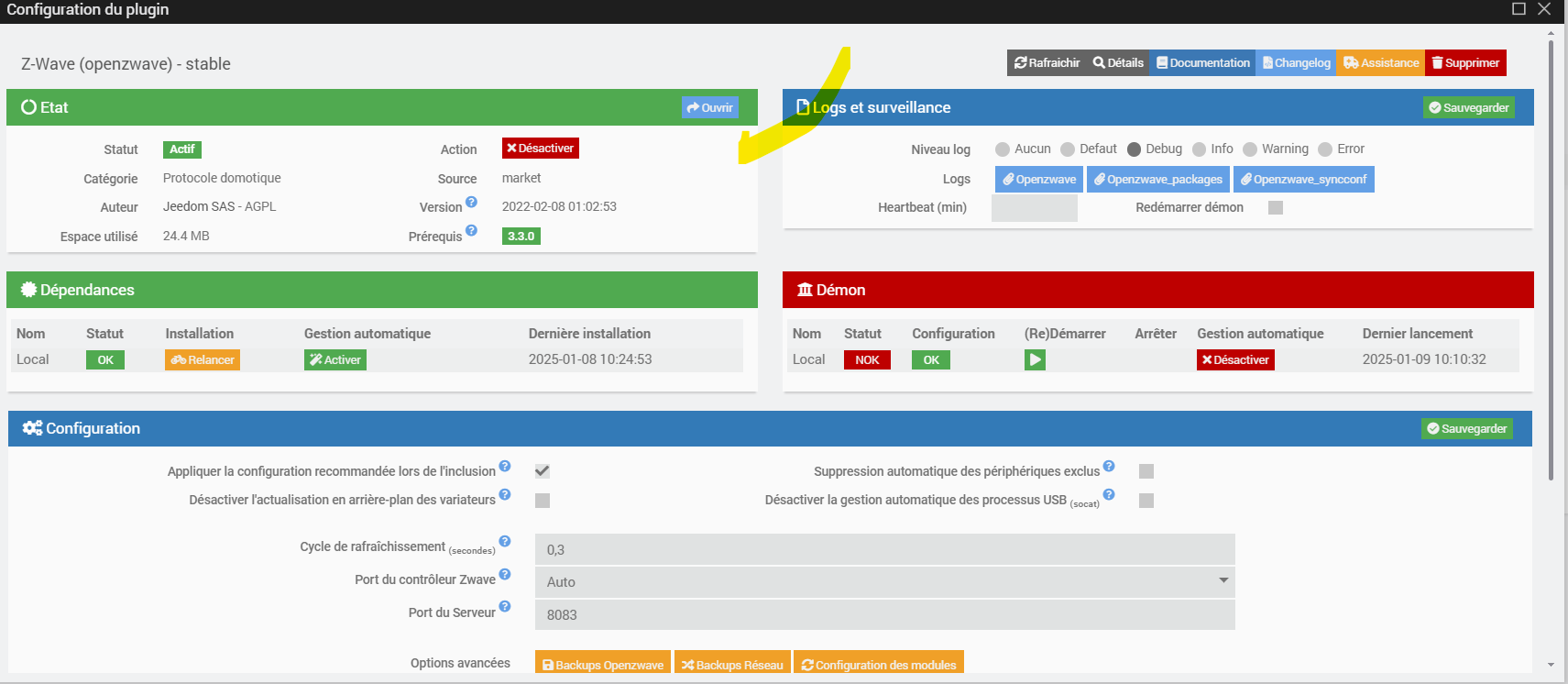Open Assistance support request
Image resolution: width=1568 pixels, height=684 pixels.
[x=1380, y=62]
